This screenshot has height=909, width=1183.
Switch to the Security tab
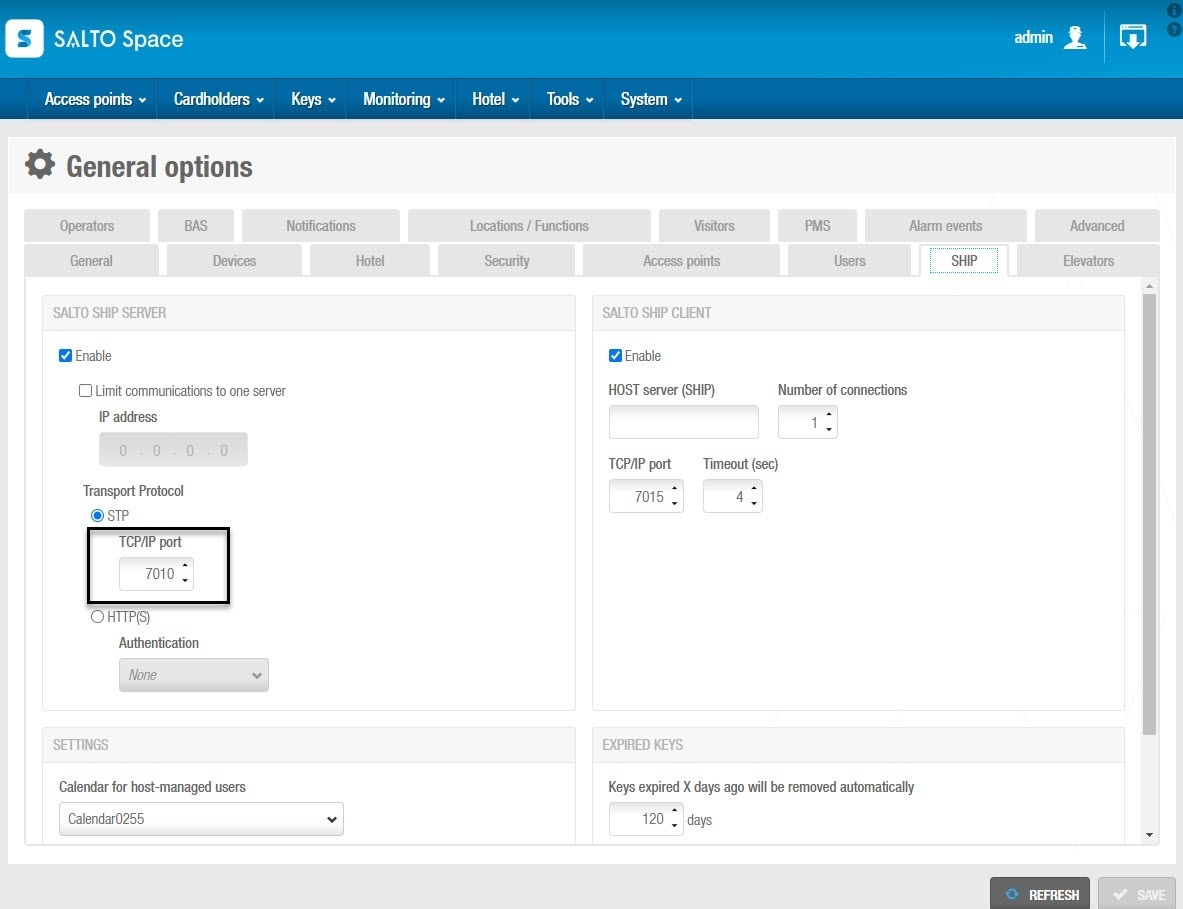click(x=506, y=260)
